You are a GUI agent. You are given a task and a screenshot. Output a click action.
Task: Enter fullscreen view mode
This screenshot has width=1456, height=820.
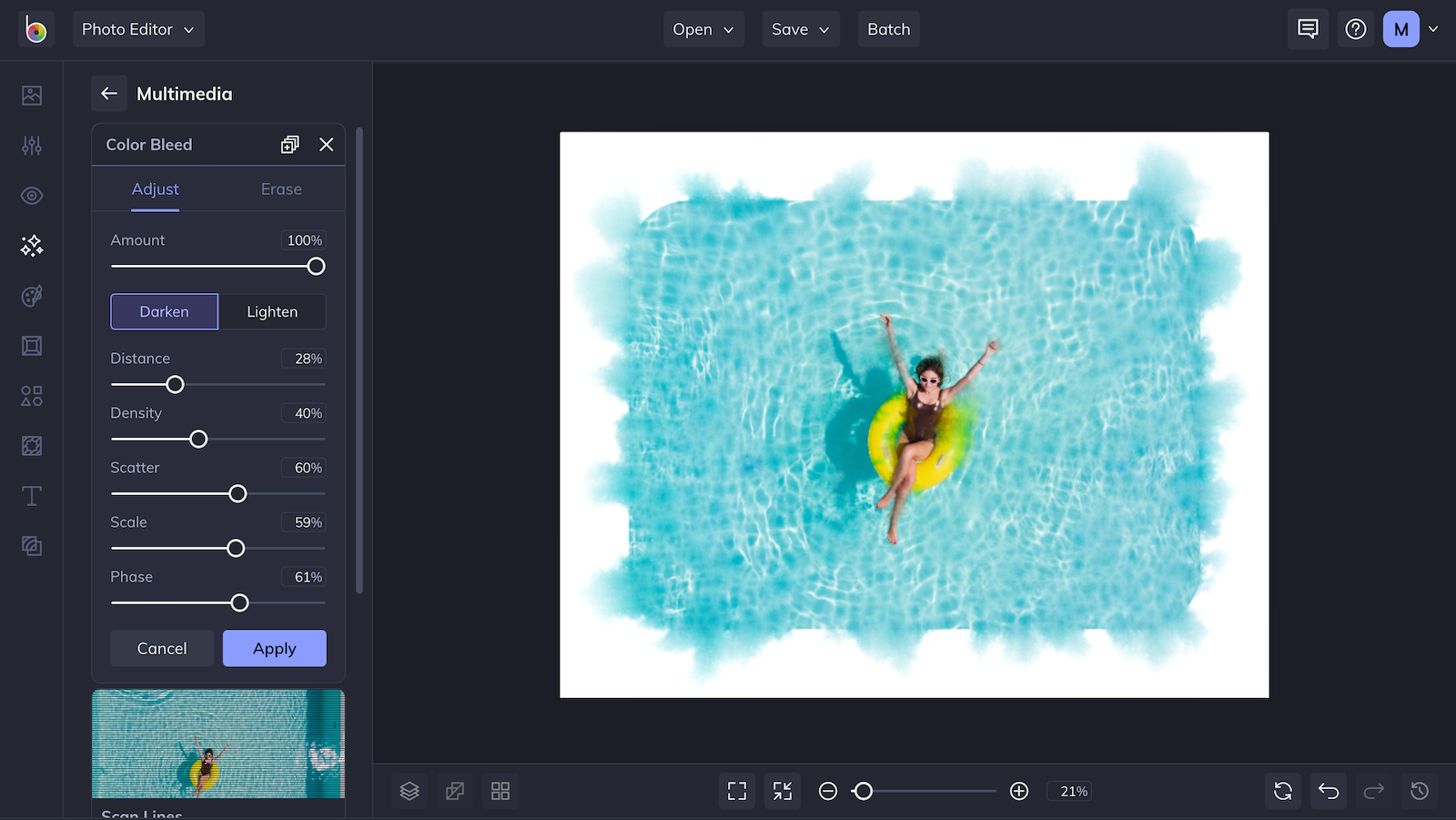736,791
